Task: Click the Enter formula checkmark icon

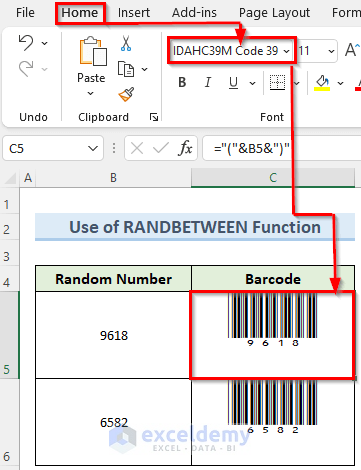Action: click(x=161, y=148)
